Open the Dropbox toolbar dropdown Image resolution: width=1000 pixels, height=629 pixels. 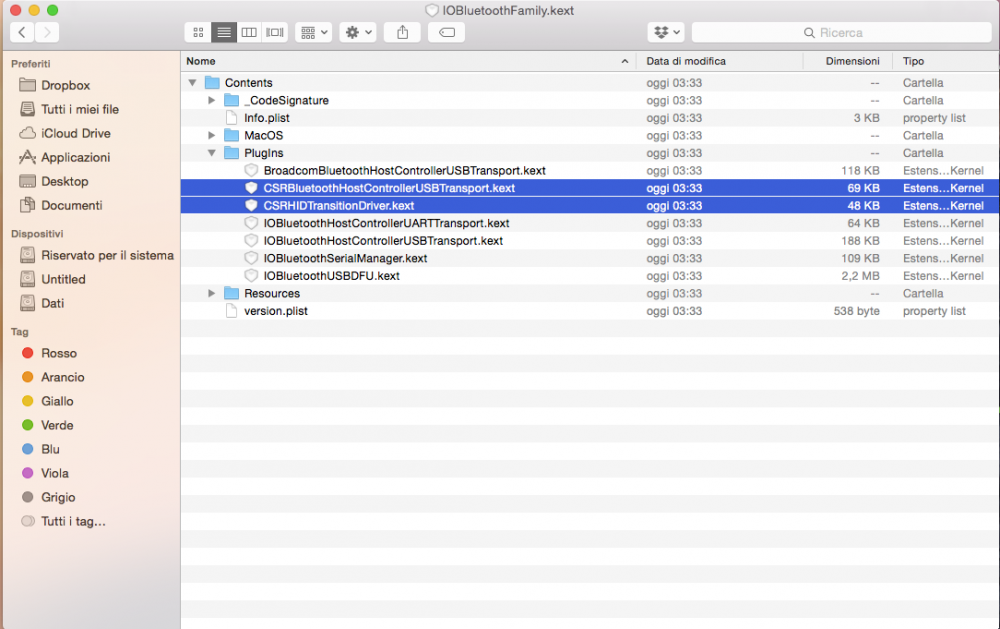pyautogui.click(x=667, y=32)
